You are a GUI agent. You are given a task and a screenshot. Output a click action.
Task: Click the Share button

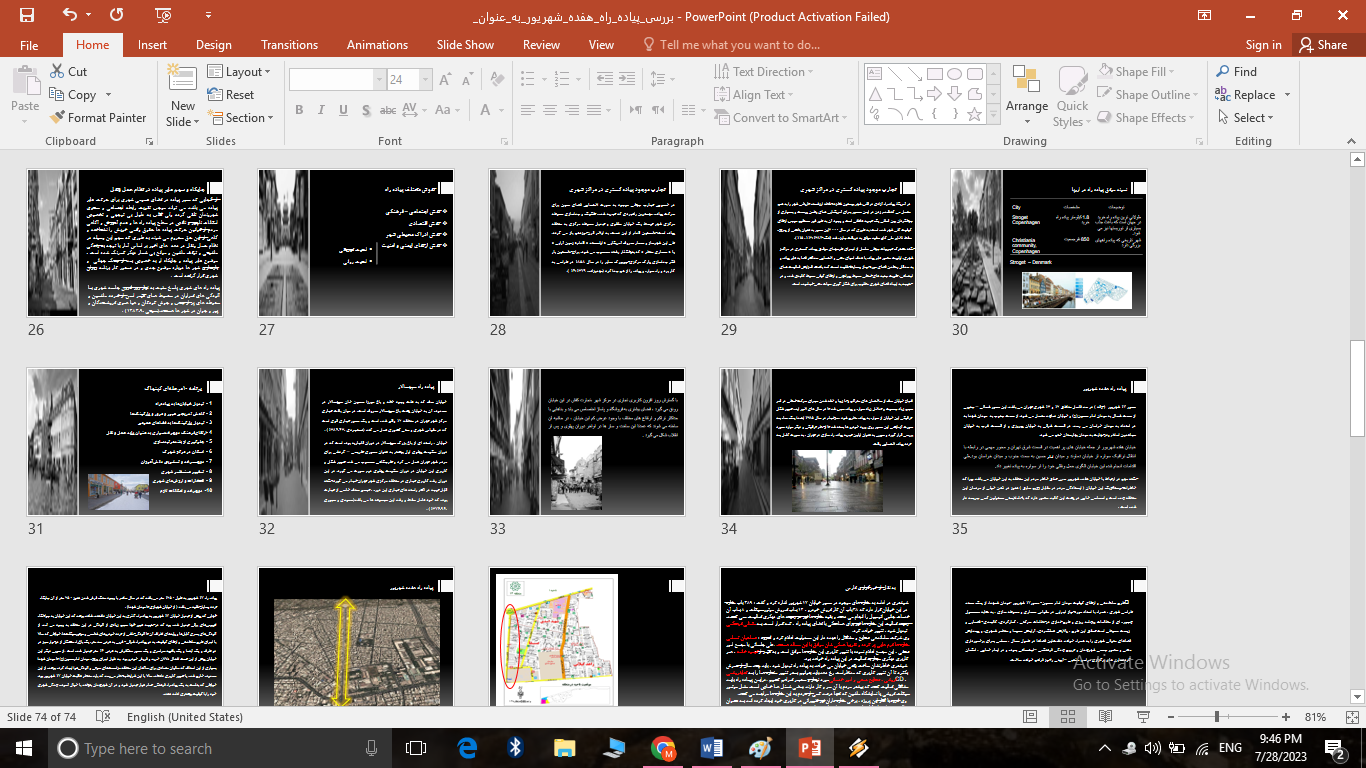coord(1322,45)
